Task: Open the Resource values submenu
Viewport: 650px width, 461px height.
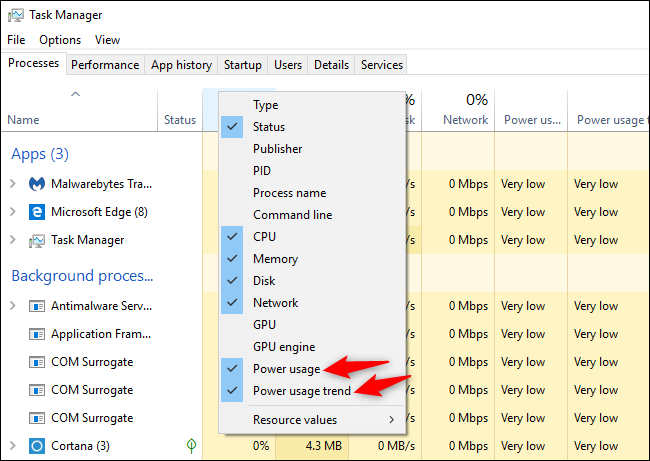Action: (310, 420)
